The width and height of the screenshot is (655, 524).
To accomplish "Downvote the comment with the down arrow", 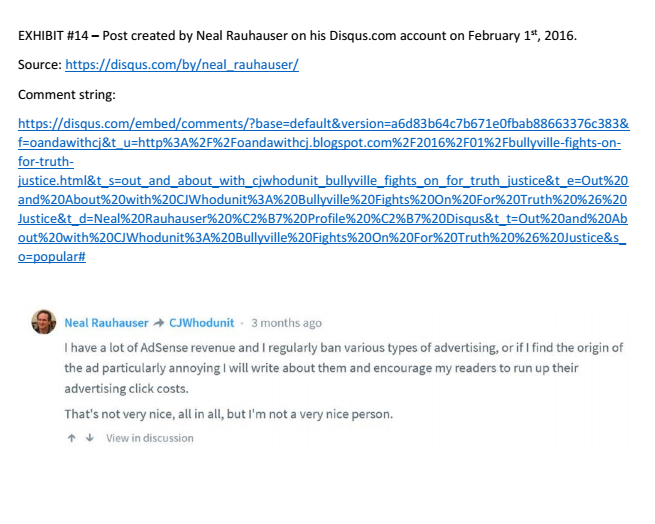I will click(x=89, y=438).
